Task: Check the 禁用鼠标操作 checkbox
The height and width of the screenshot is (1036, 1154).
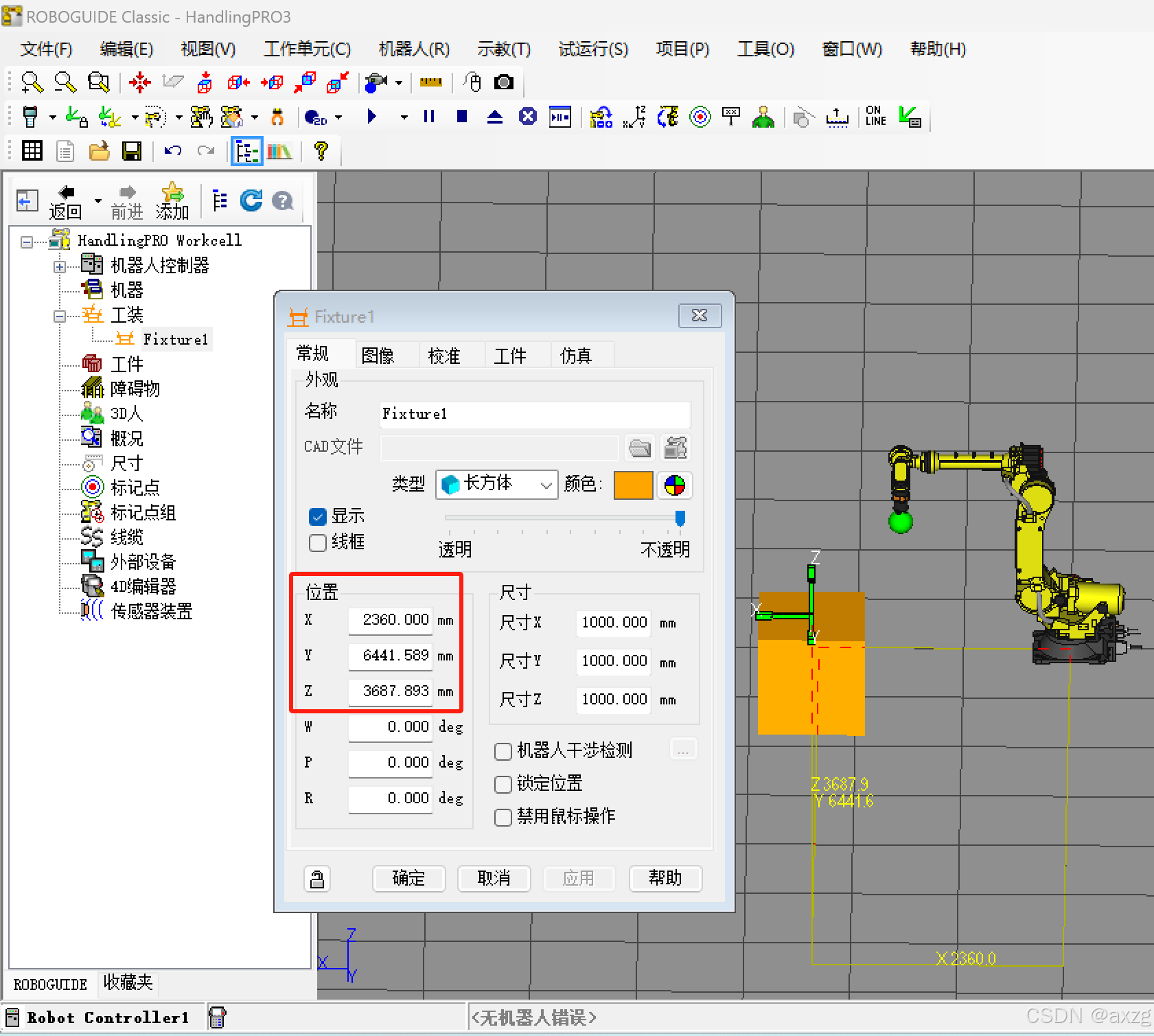Action: coord(503,817)
